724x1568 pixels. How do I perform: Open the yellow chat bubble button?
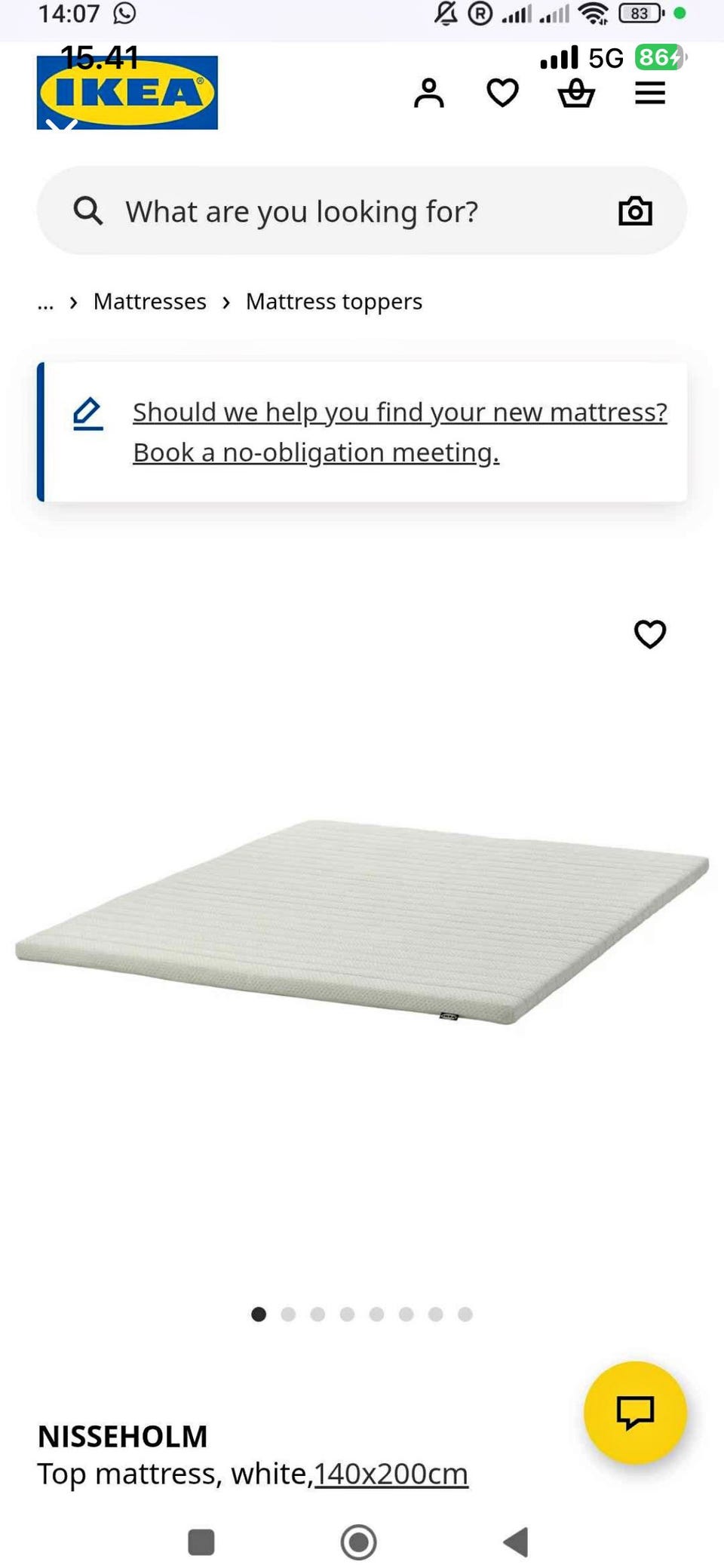(x=635, y=1413)
